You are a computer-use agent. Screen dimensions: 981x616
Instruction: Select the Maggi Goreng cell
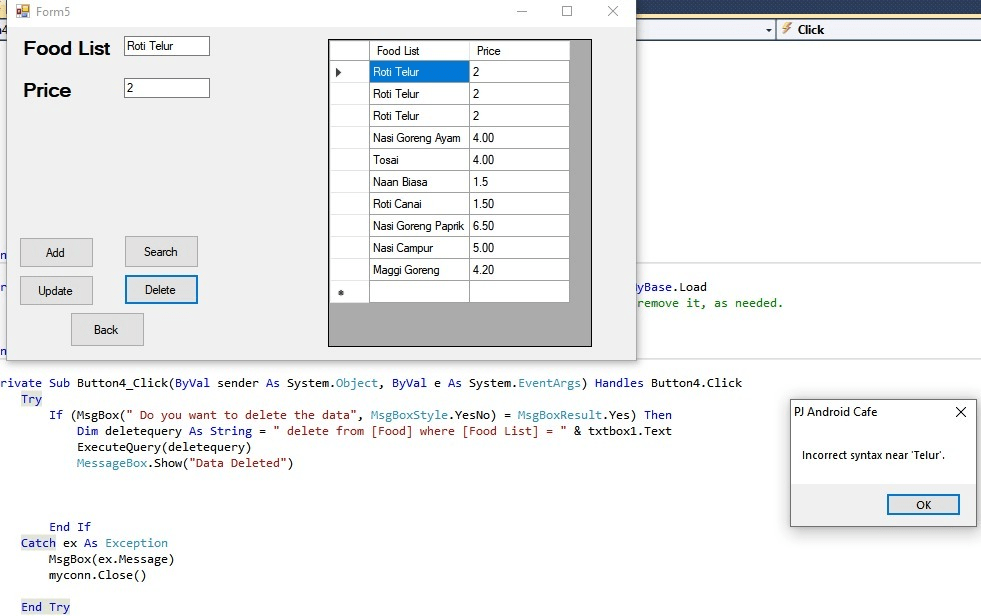[x=419, y=270]
